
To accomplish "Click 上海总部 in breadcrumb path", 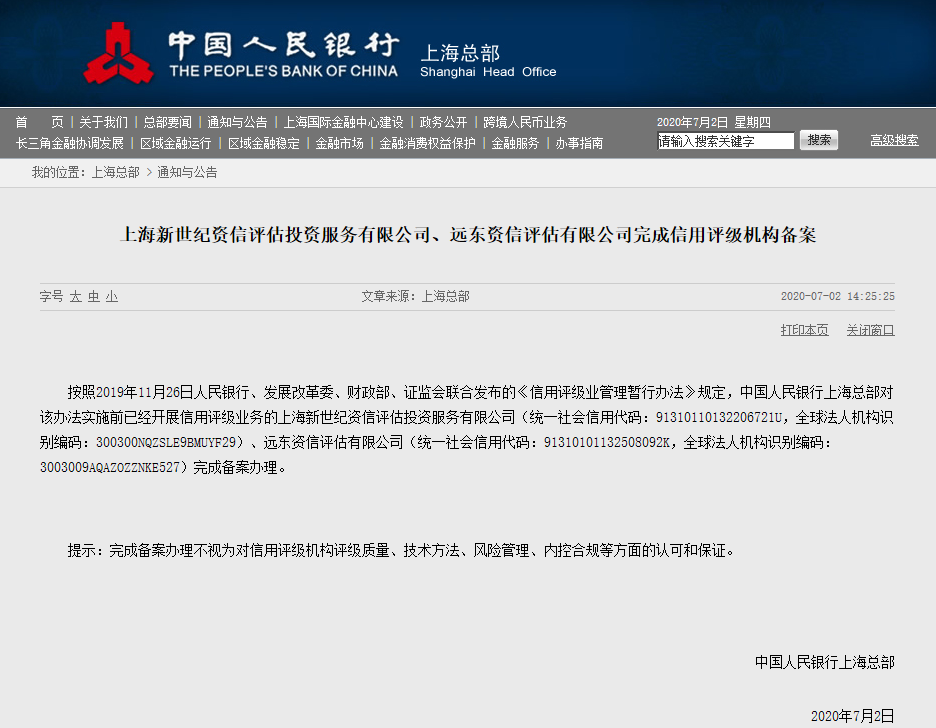I will pyautogui.click(x=115, y=172).
